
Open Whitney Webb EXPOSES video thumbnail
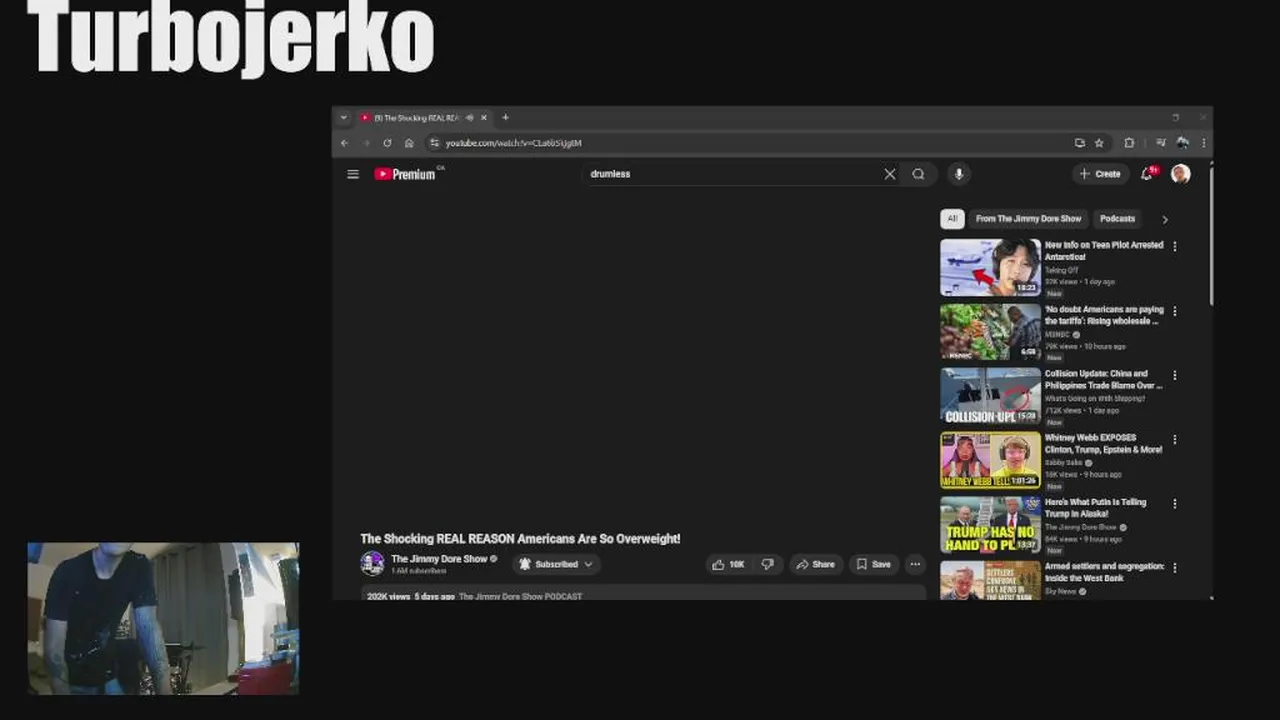[x=990, y=460]
